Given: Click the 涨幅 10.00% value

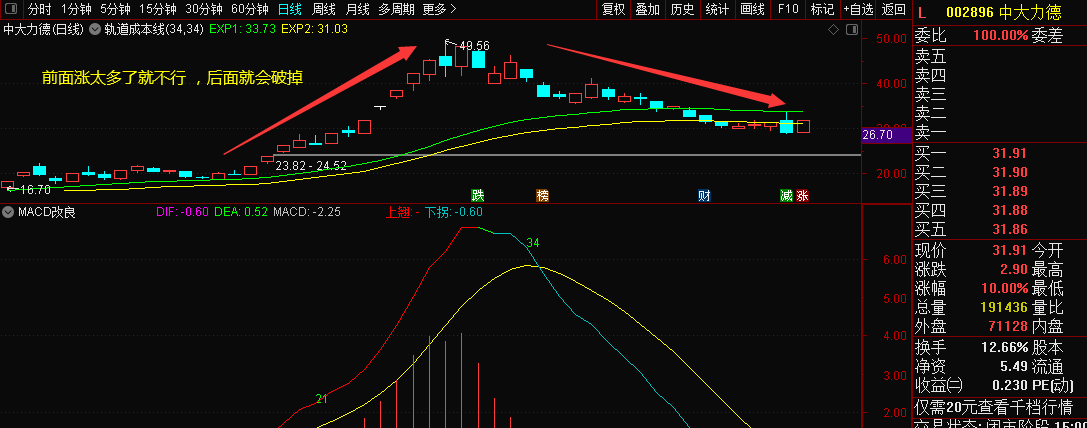Looking at the screenshot, I should click(x=1004, y=288).
